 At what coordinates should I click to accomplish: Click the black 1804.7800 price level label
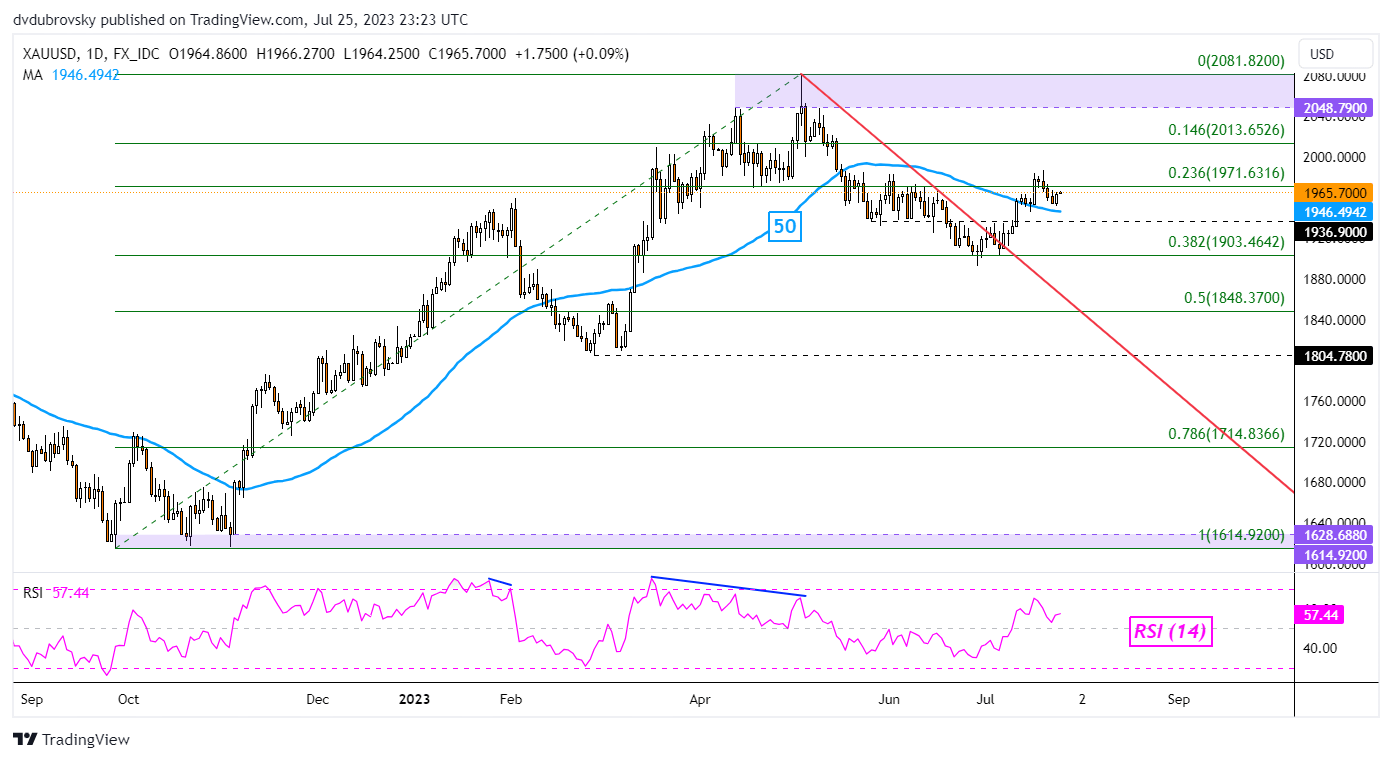pyautogui.click(x=1335, y=355)
